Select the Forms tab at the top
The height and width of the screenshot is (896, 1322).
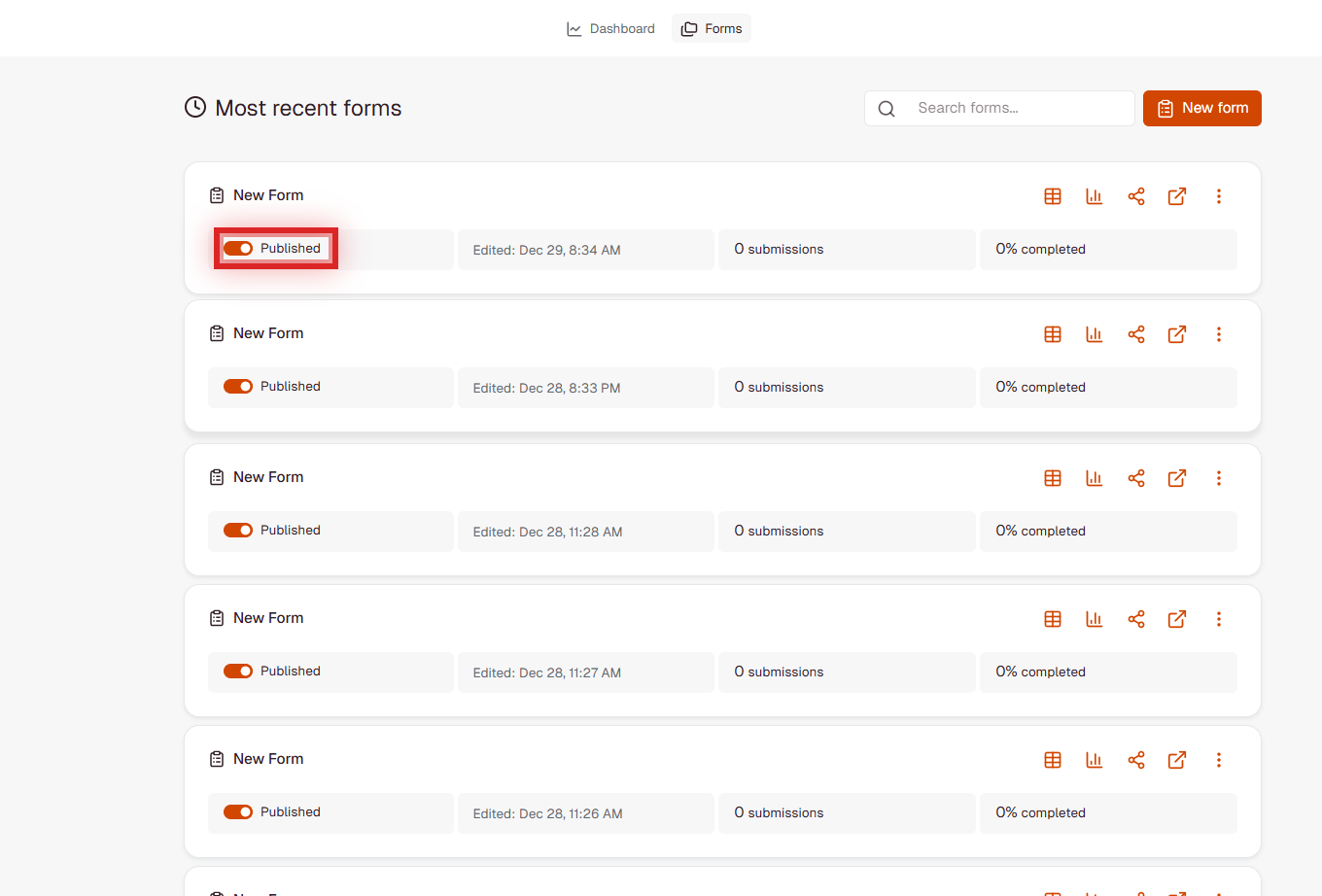pyautogui.click(x=711, y=28)
